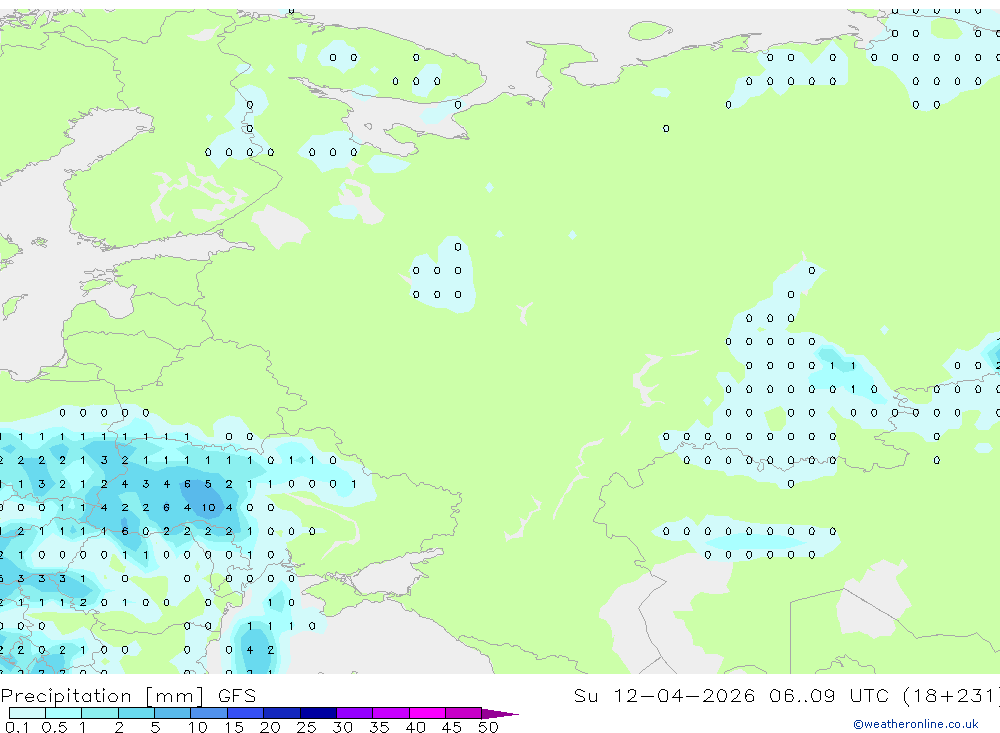Viewport: 1000px width, 733px height.
Task: Click the purple arrow tip above 50 mm
Action: [x=500, y=713]
